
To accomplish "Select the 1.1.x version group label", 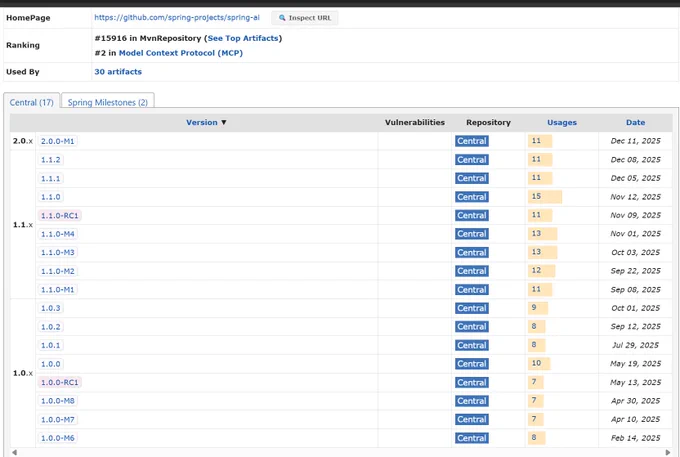I will point(23,225).
